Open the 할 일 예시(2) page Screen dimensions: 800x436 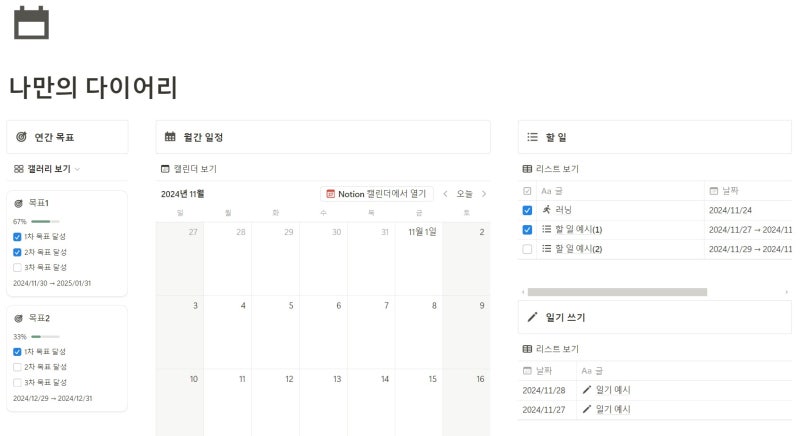click(579, 249)
